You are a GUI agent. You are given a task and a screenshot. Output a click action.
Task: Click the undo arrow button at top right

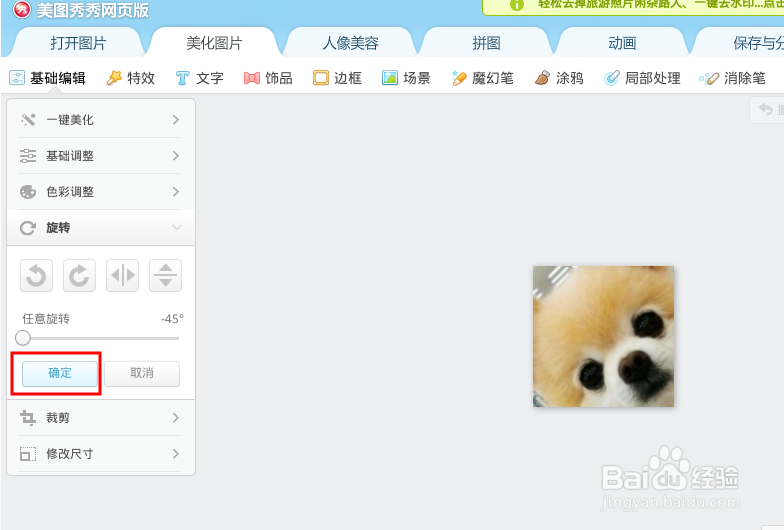(x=766, y=110)
